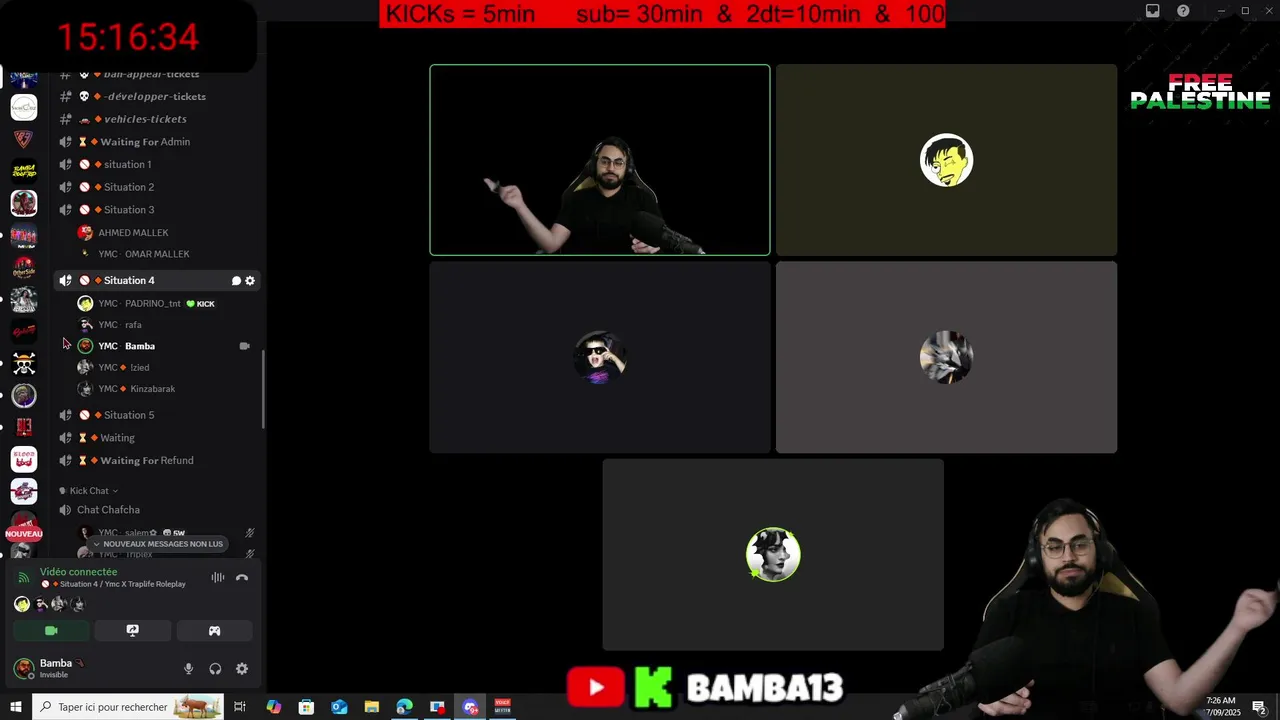
Task: Launch Copilot from the taskbar
Action: pyautogui.click(x=273, y=707)
